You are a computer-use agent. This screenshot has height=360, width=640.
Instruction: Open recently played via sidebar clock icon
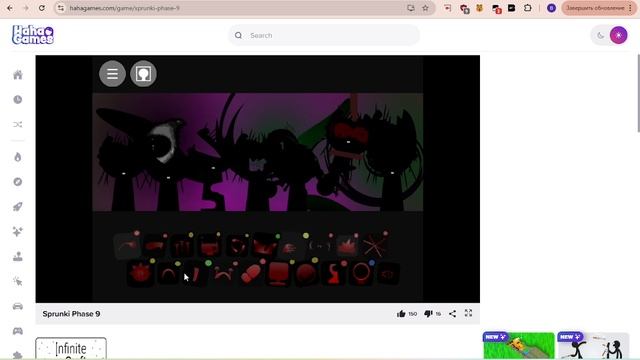coord(18,100)
